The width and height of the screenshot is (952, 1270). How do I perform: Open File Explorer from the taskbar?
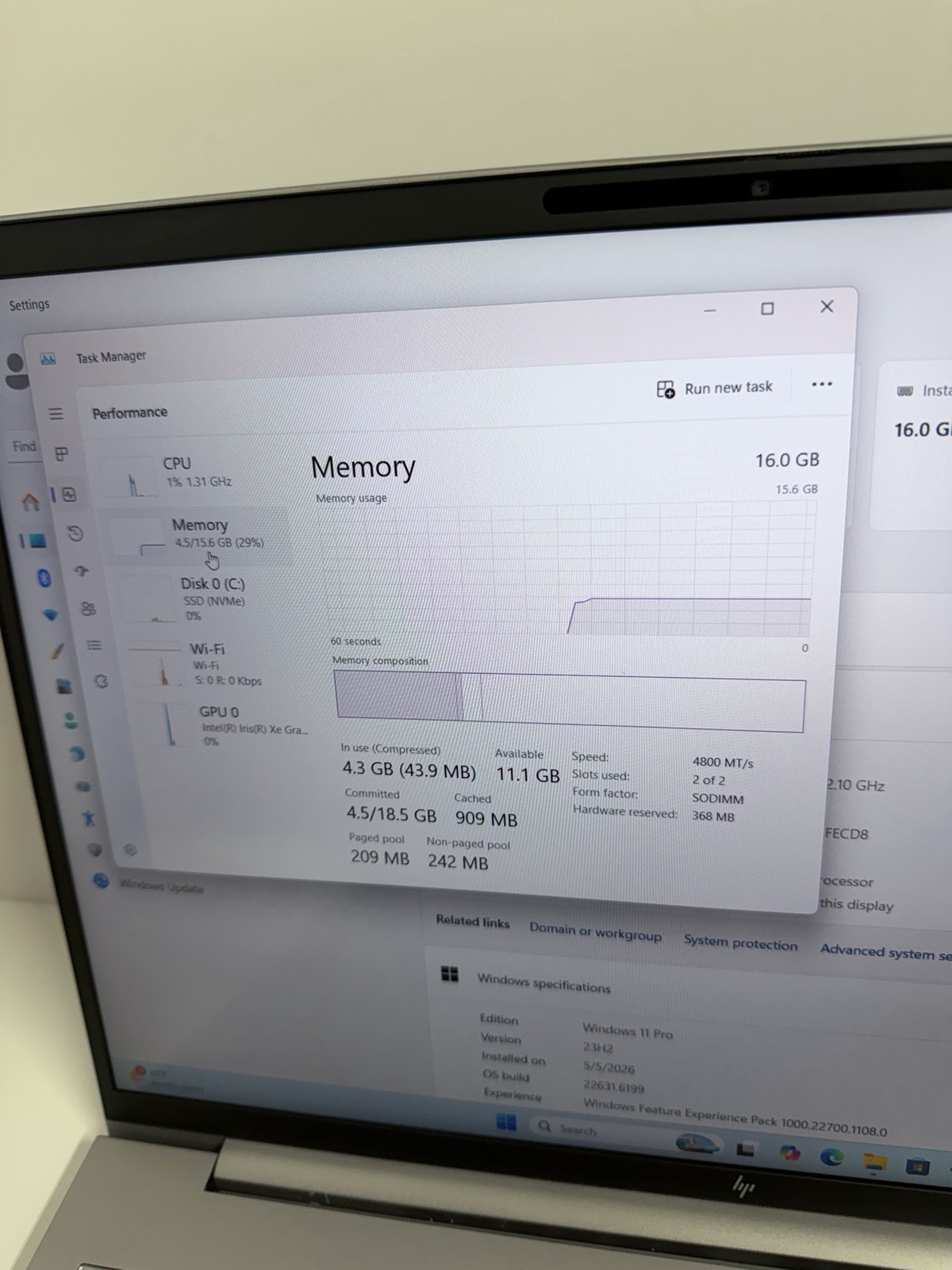(x=874, y=1163)
